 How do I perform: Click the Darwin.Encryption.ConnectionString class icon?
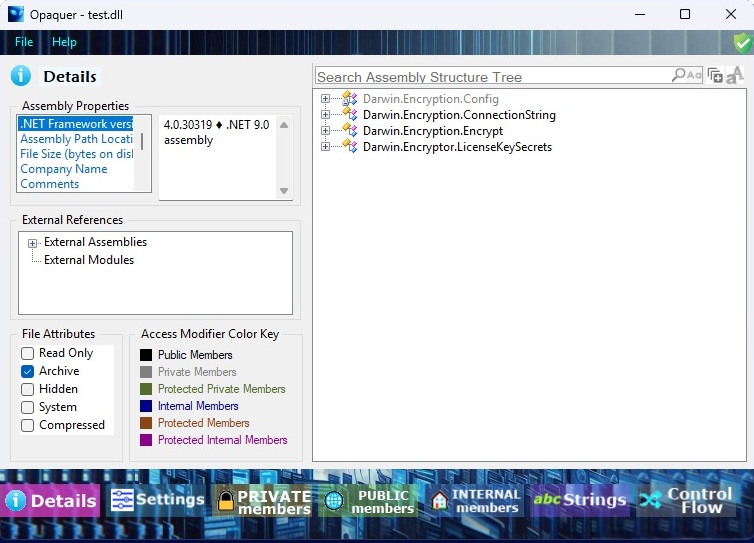(350, 114)
